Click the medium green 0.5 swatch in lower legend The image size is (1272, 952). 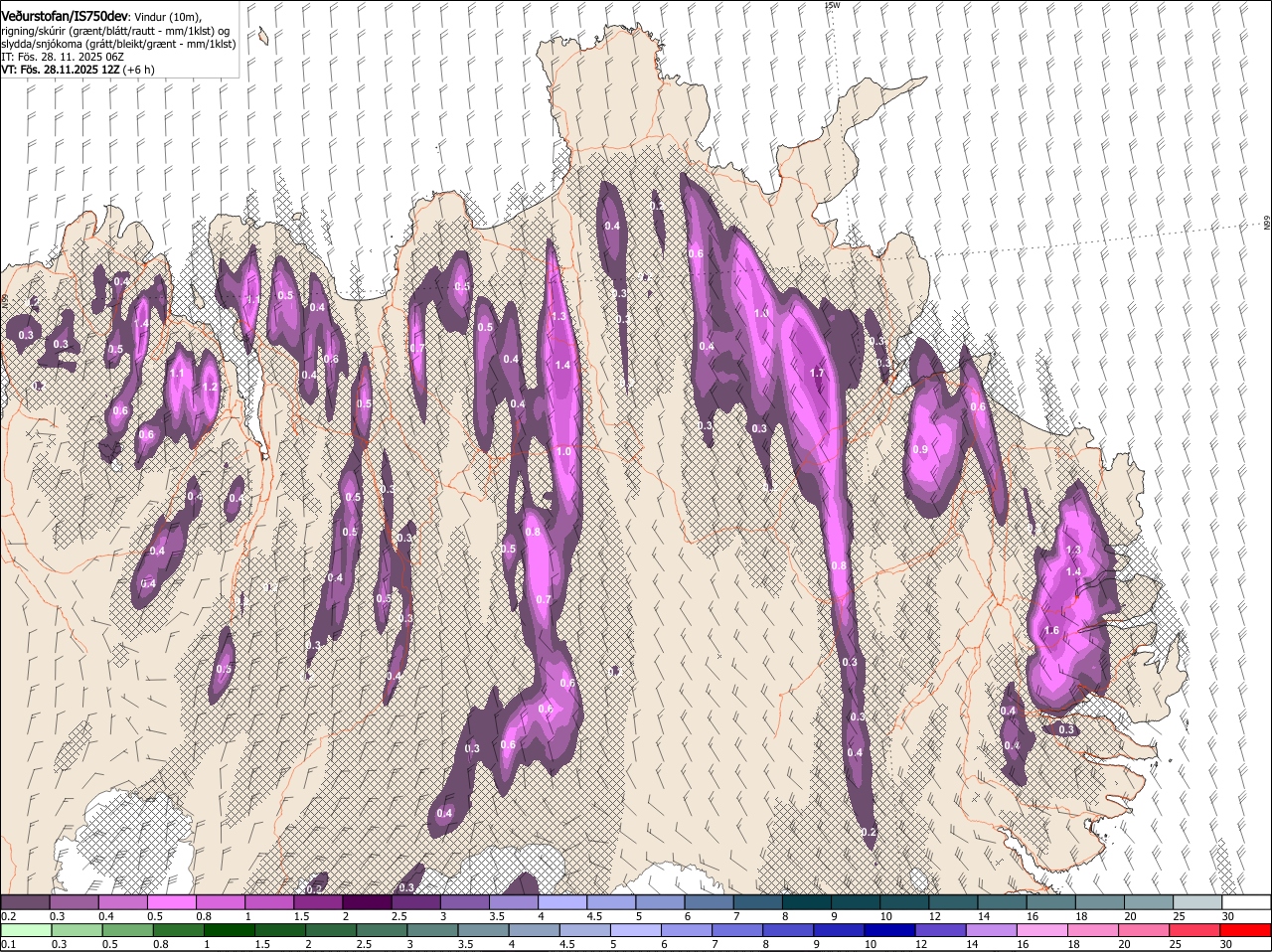tap(127, 931)
